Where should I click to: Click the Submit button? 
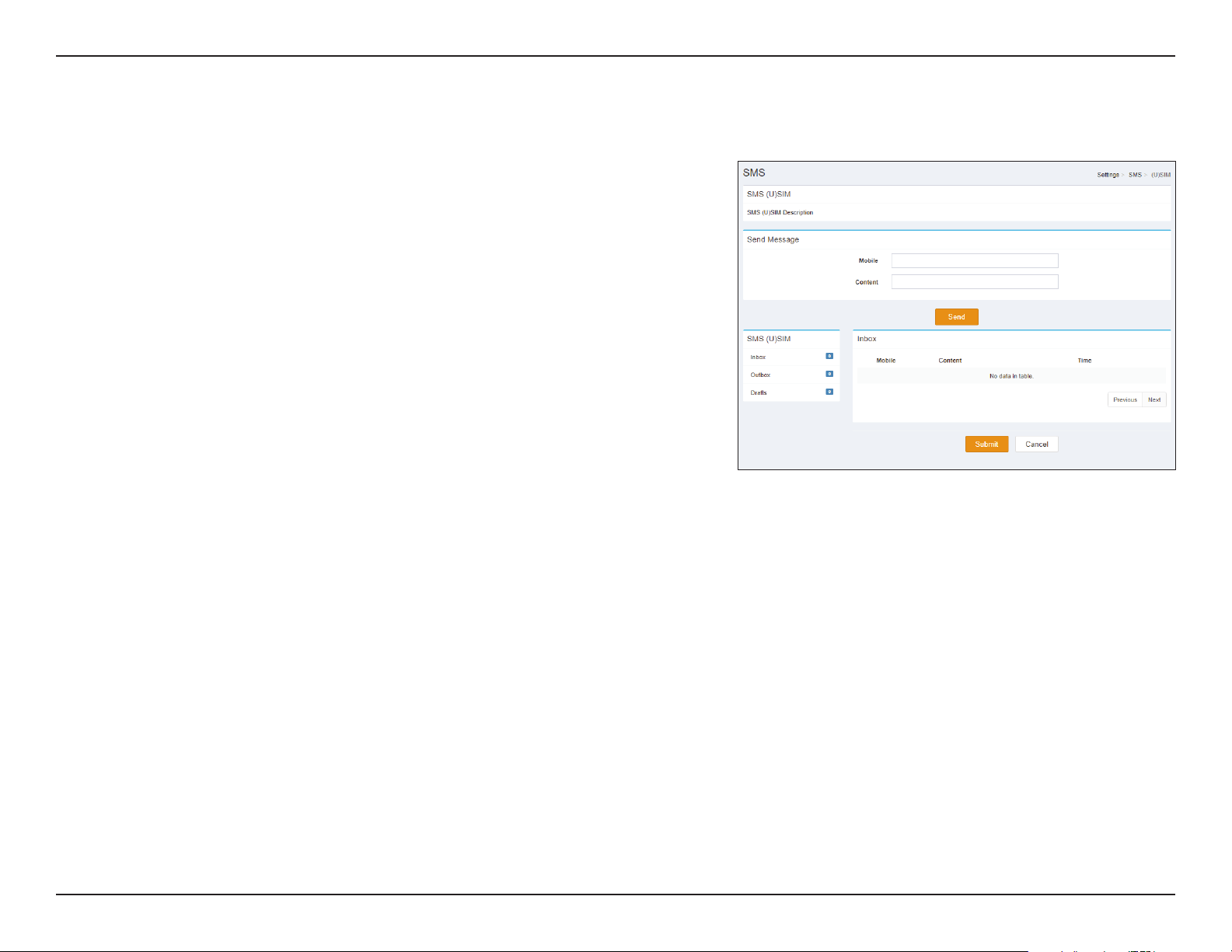coord(987,444)
